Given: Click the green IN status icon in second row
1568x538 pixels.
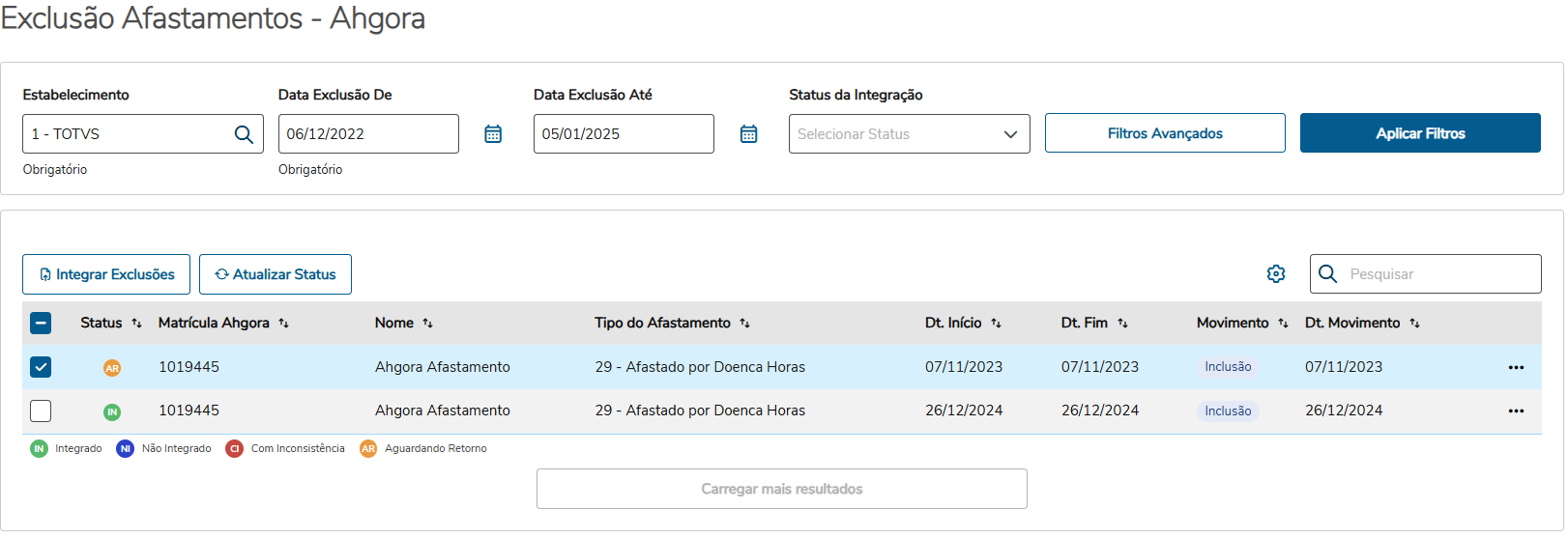Looking at the screenshot, I should coord(112,411).
